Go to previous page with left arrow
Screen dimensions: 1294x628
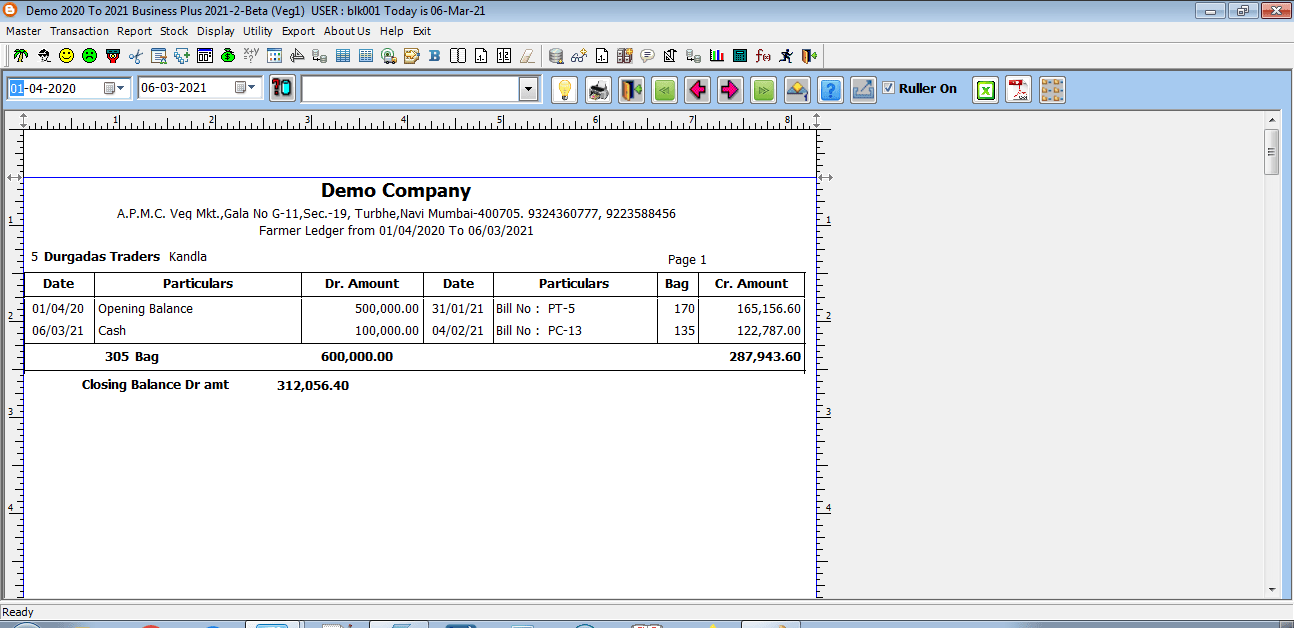pos(697,90)
